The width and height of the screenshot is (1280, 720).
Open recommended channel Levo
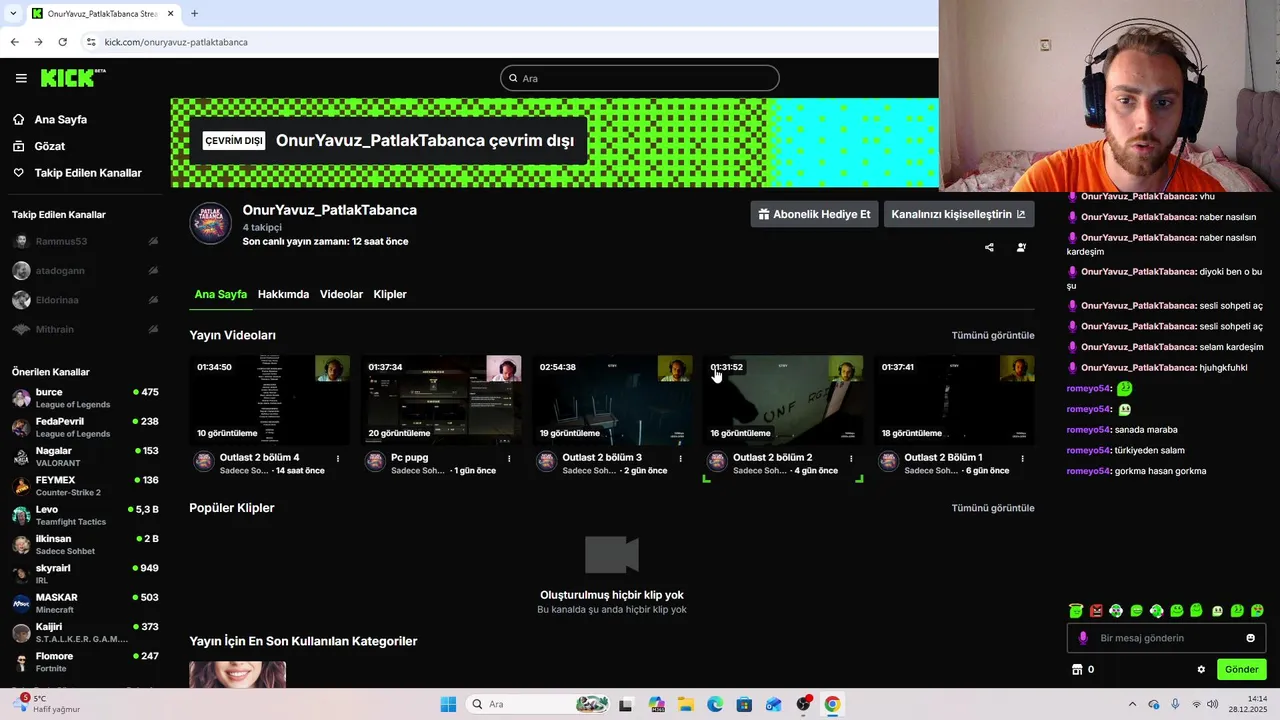(85, 515)
